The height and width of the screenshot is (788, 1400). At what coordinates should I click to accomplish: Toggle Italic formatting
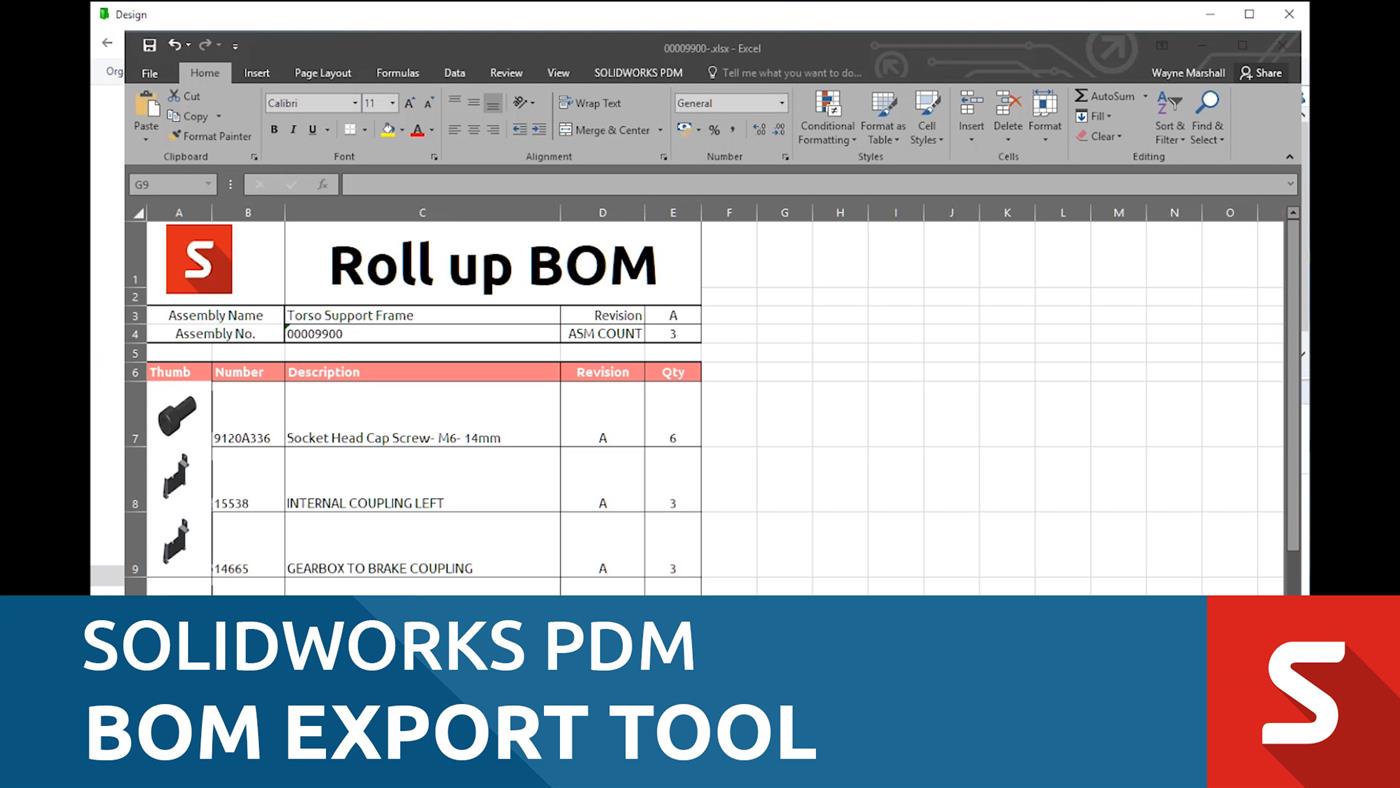click(x=291, y=129)
